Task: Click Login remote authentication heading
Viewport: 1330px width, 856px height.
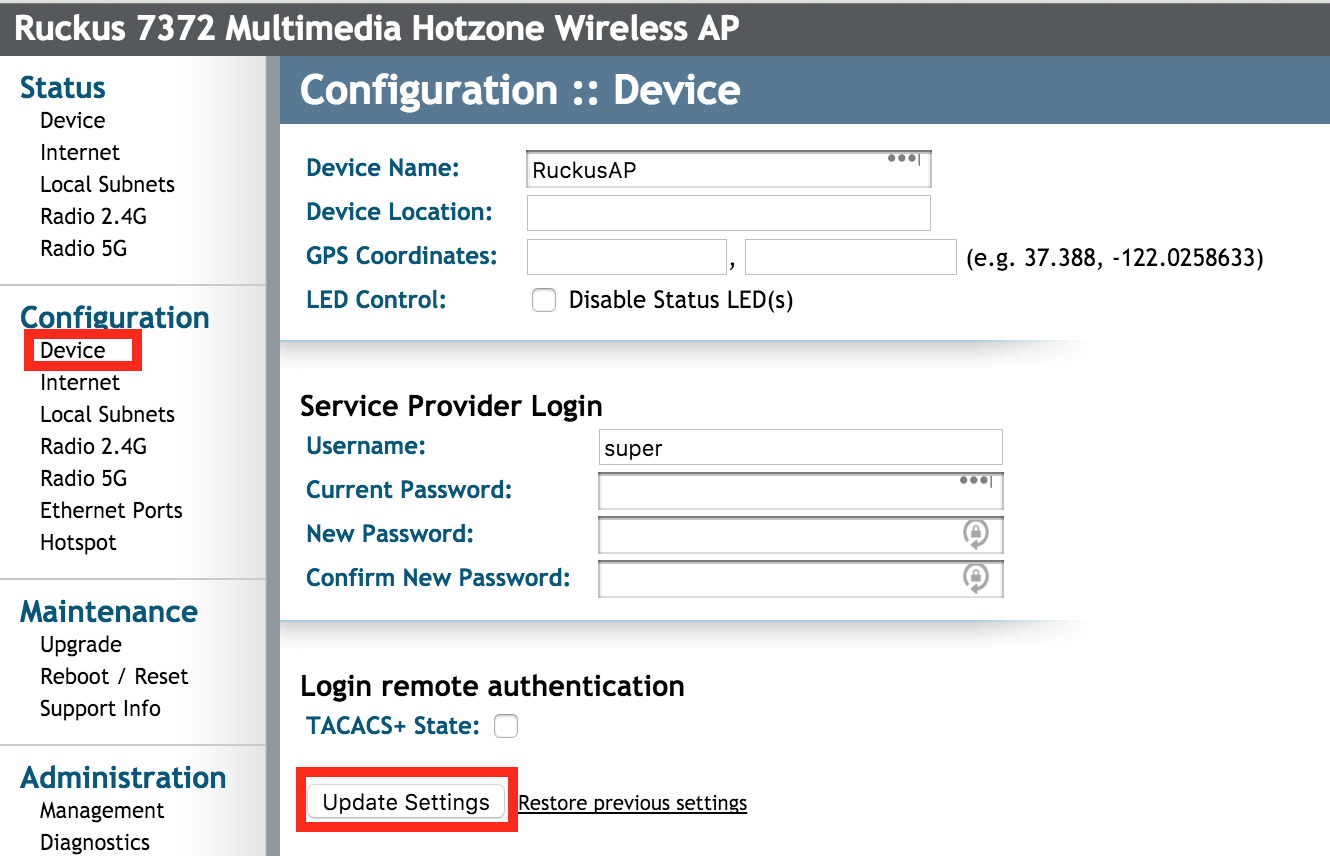Action: [492, 686]
